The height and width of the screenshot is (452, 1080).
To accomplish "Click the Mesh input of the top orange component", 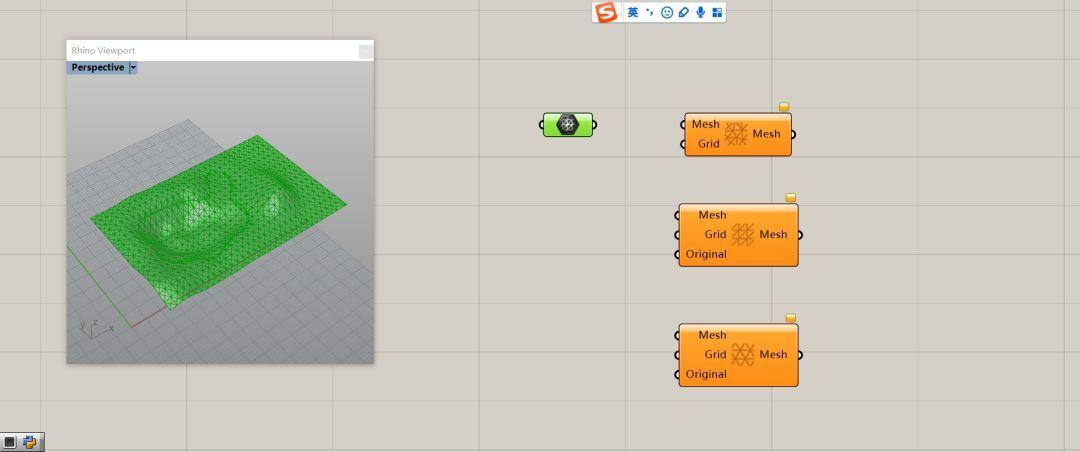I will coord(705,125).
